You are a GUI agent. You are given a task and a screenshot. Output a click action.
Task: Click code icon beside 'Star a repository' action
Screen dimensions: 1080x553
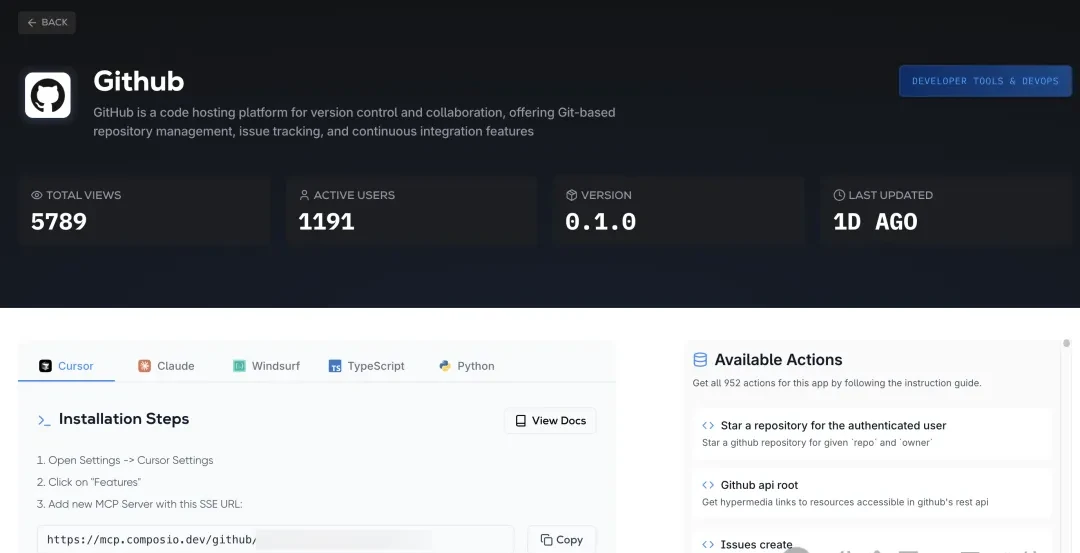707,426
